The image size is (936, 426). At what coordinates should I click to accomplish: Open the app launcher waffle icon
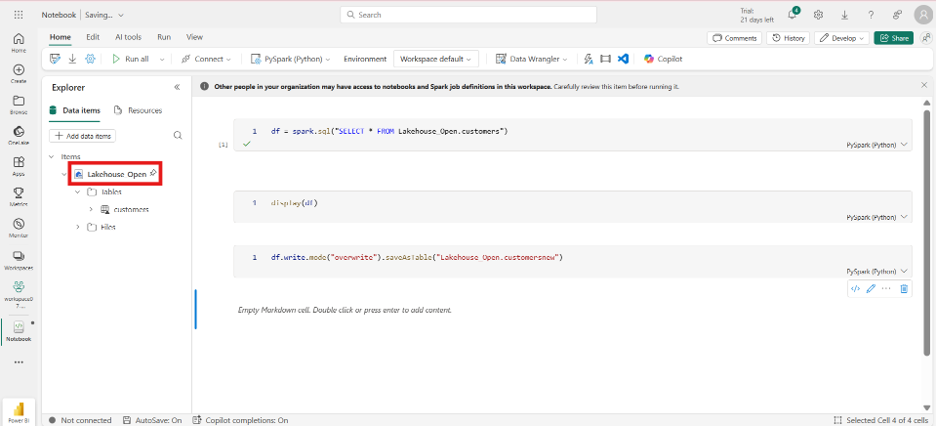19,15
